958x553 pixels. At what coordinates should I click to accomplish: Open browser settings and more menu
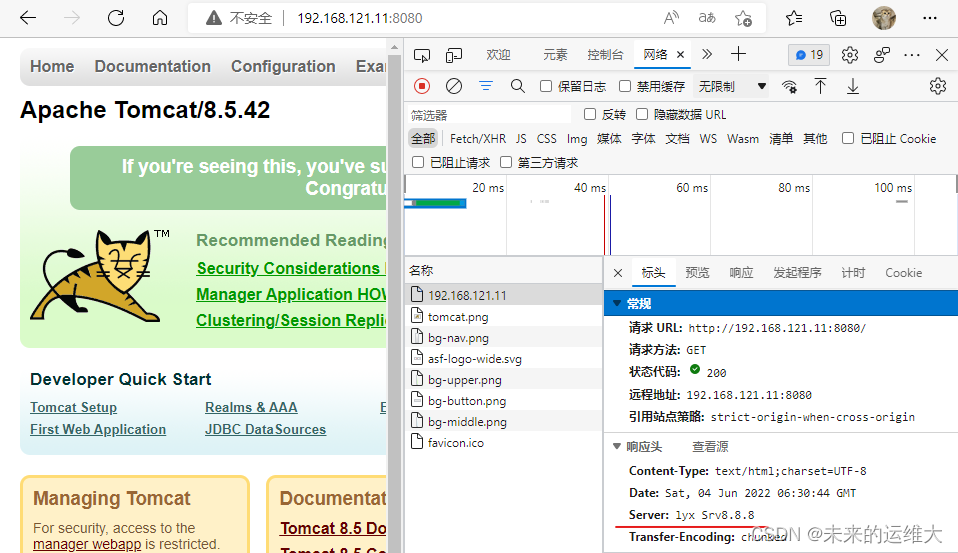pos(930,18)
